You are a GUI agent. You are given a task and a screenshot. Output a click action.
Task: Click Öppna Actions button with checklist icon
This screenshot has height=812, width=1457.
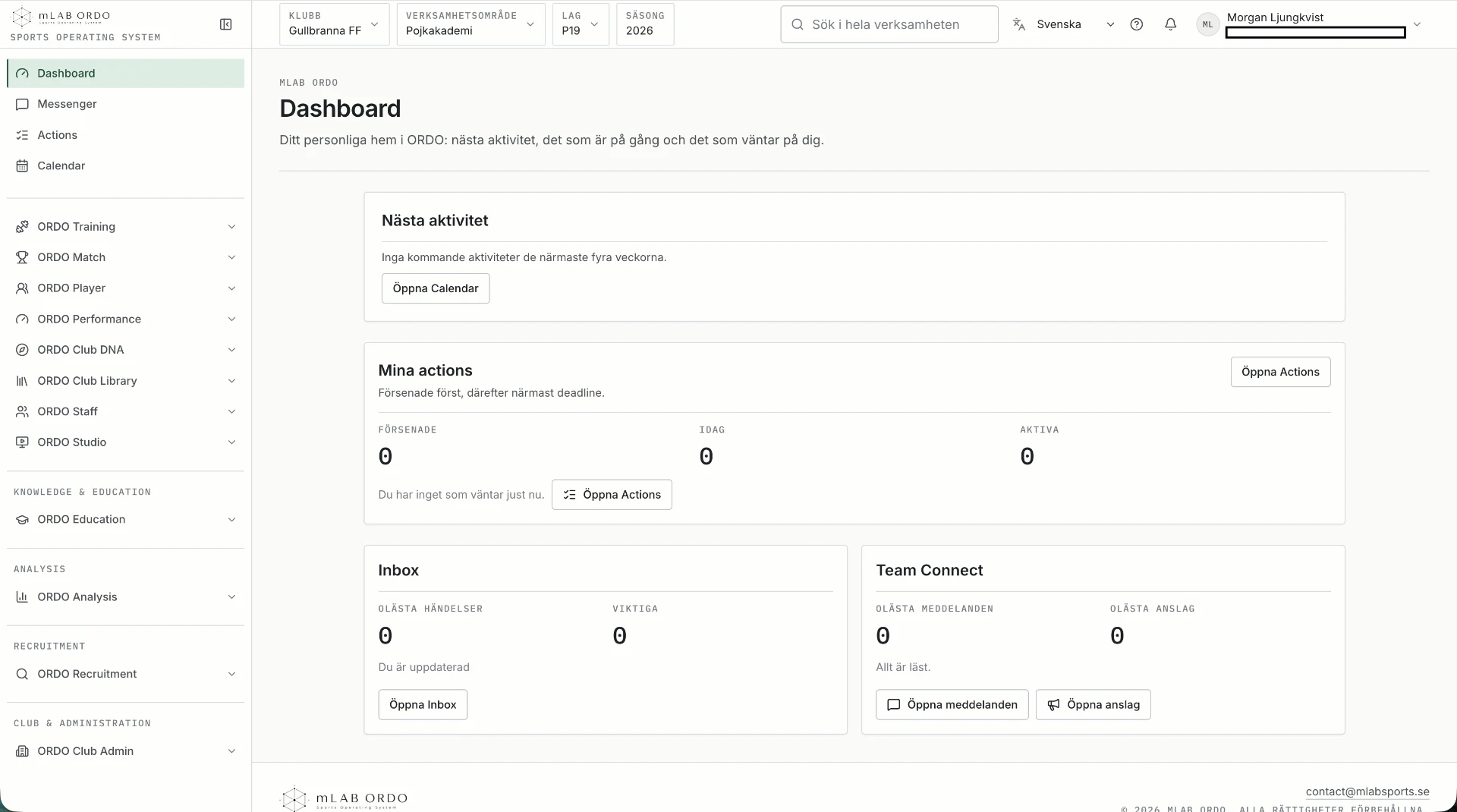click(612, 495)
